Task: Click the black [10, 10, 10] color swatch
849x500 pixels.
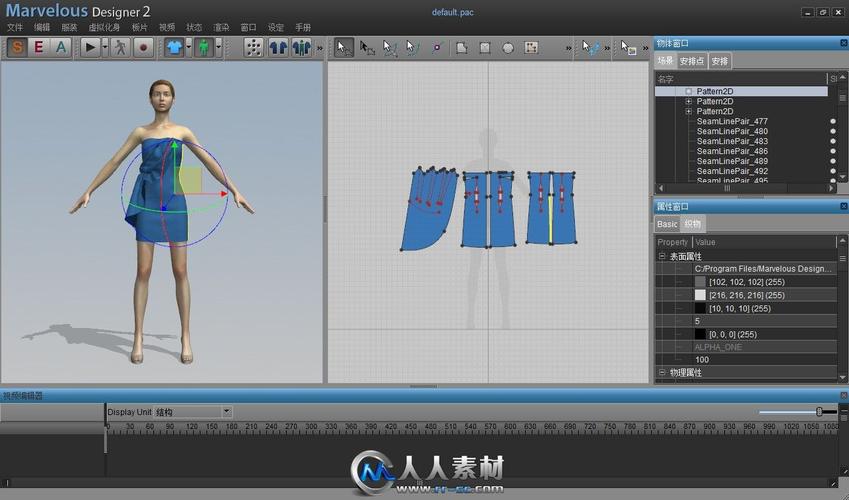Action: pyautogui.click(x=700, y=308)
